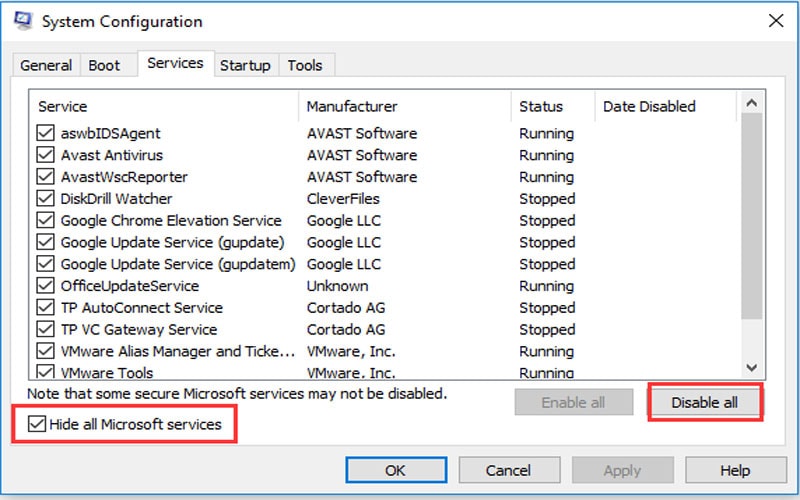Click the scrollbar down arrow
Viewport: 800px width, 500px height.
[x=751, y=367]
